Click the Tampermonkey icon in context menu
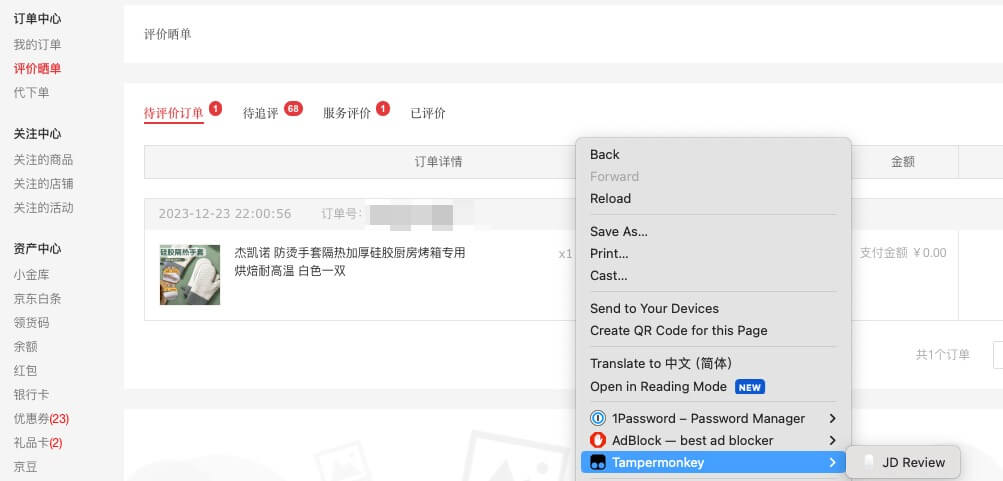This screenshot has width=1003, height=481. [597, 462]
